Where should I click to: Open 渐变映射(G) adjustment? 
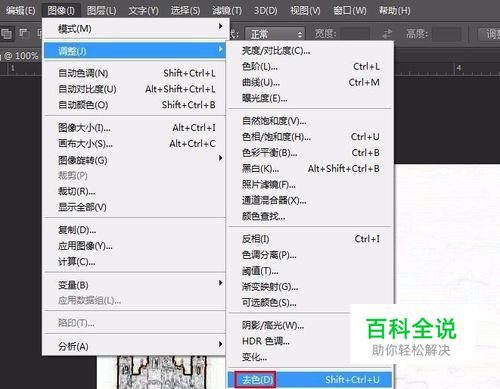point(310,287)
